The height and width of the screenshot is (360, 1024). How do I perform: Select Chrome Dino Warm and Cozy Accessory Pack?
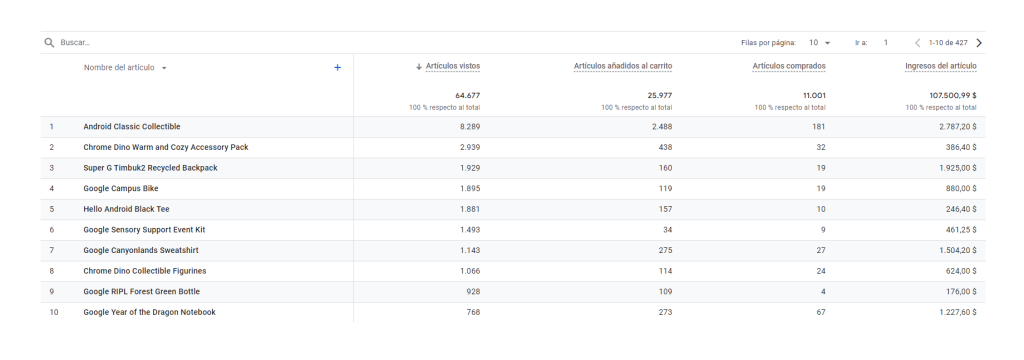[166, 148]
